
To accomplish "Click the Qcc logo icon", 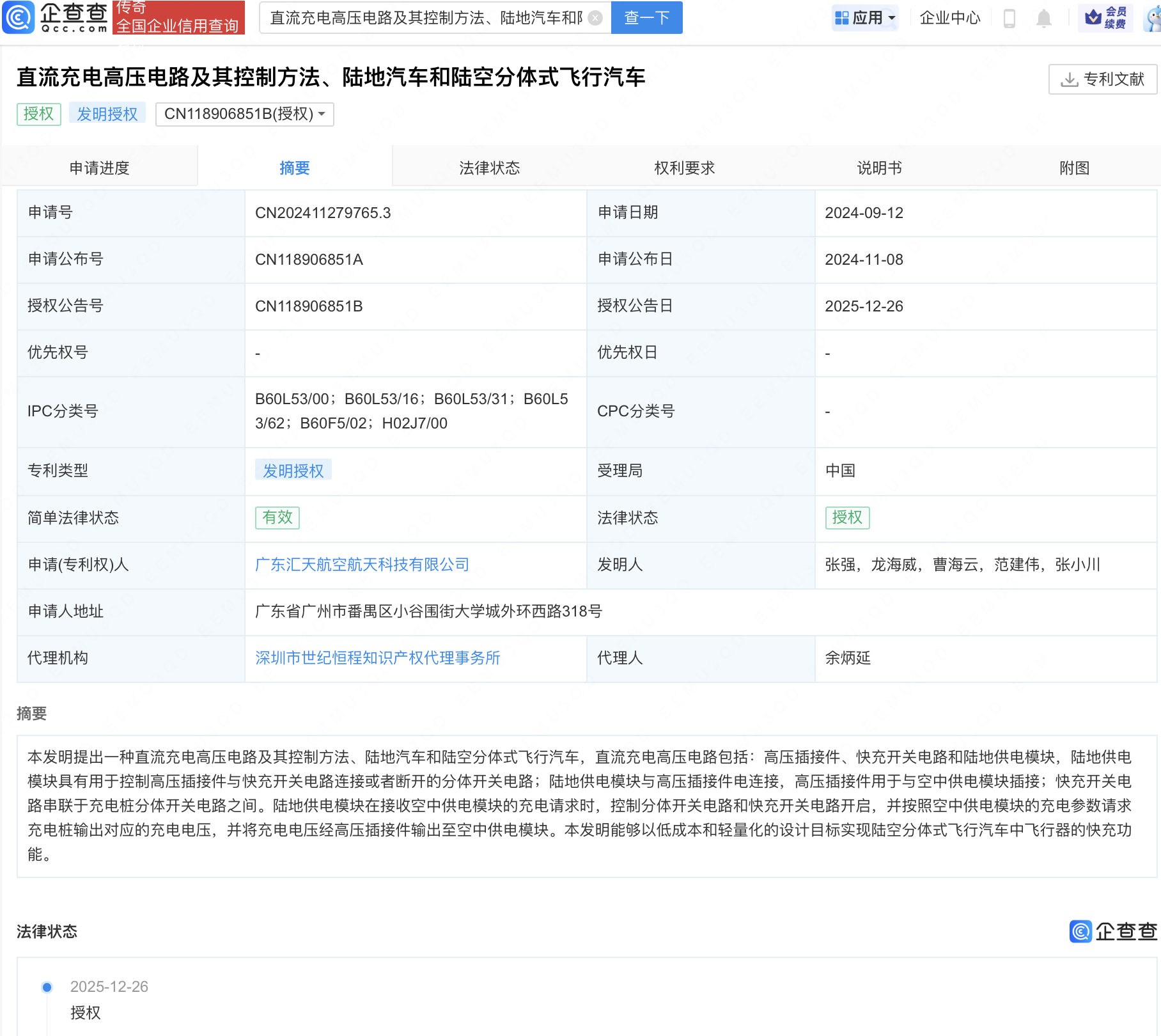I will click(19, 17).
